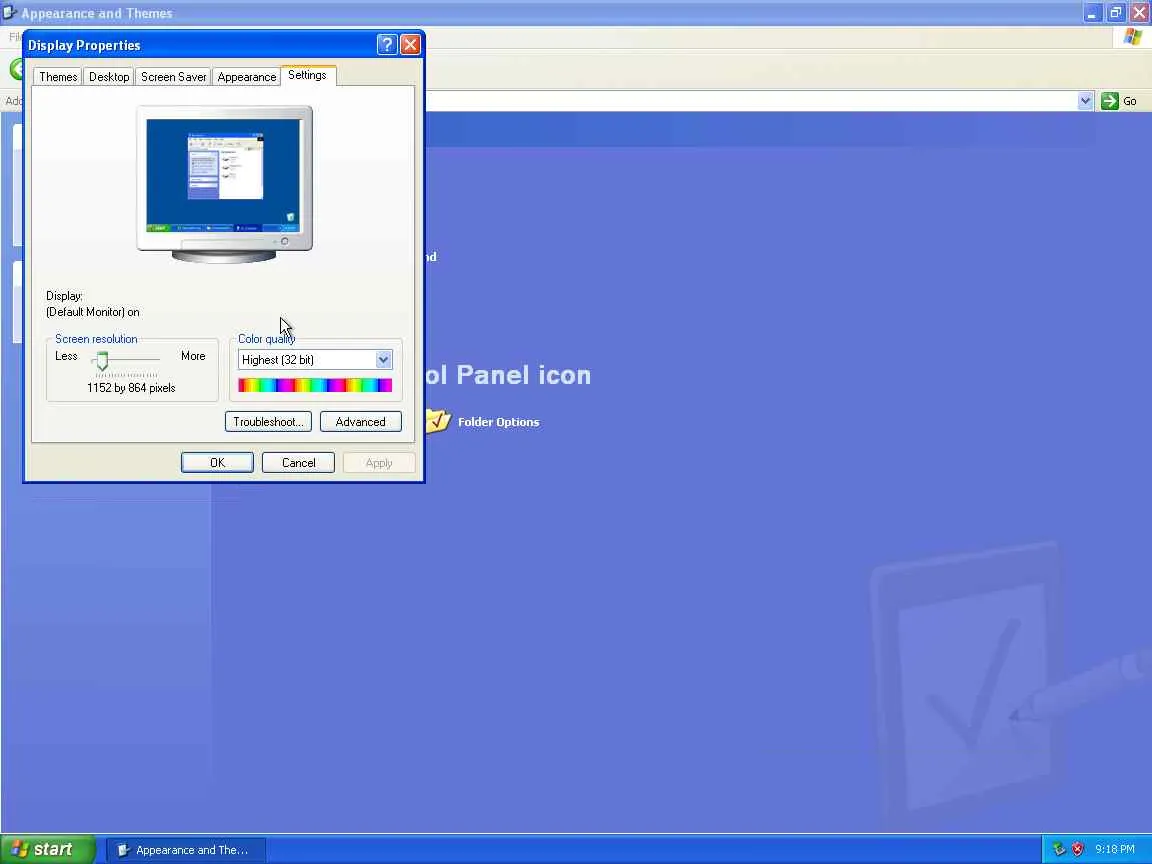
Task: Open the Windows start menu
Action: [x=48, y=849]
